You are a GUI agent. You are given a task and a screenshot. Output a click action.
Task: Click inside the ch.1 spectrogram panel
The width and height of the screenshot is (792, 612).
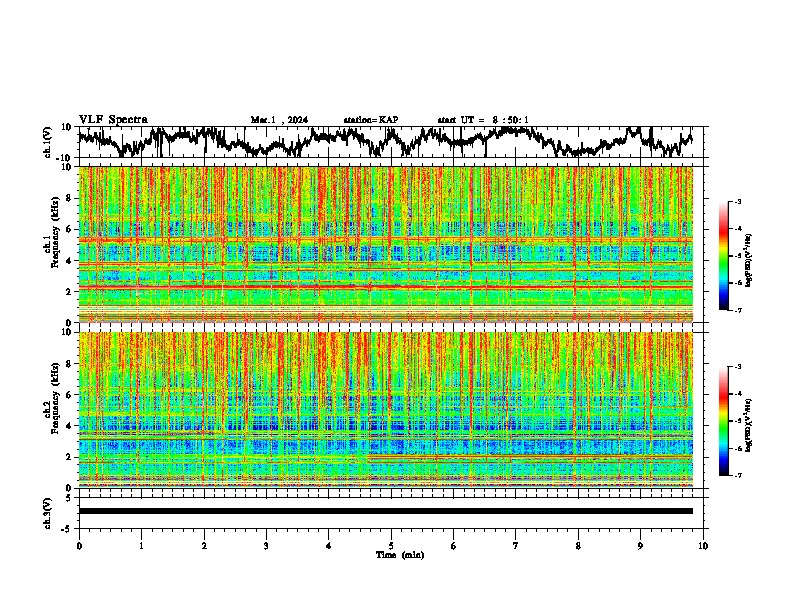[385, 244]
